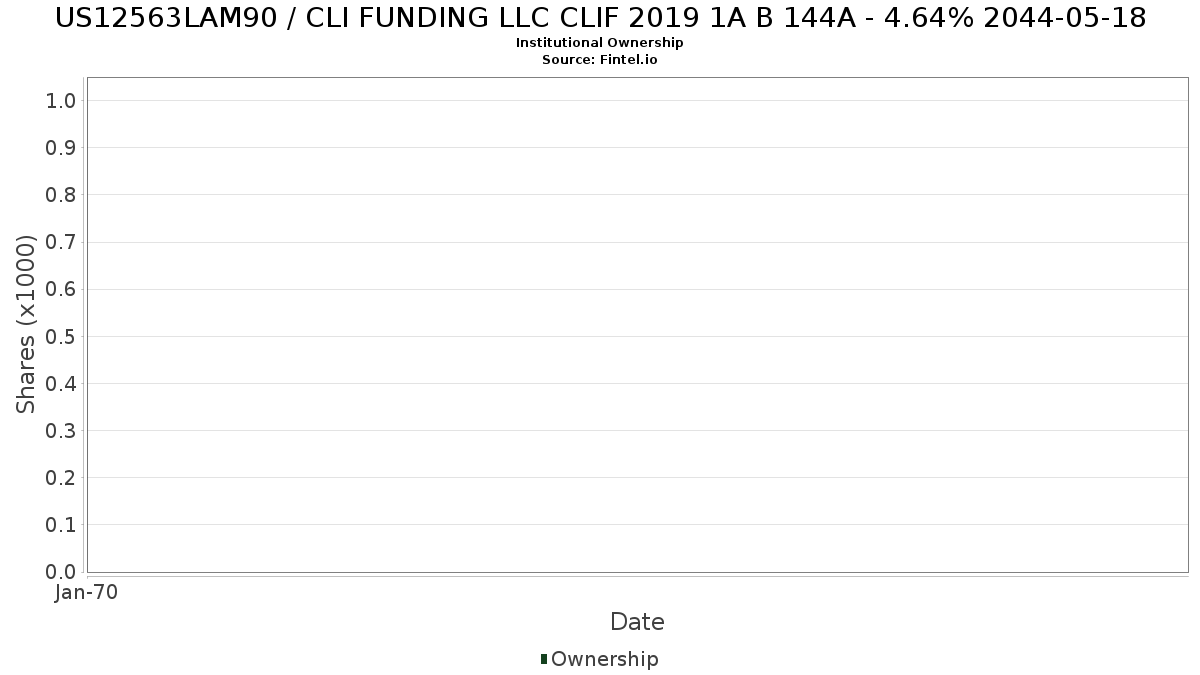Click the 0.5 y-axis tick label
The width and height of the screenshot is (1200, 675).
point(61,336)
